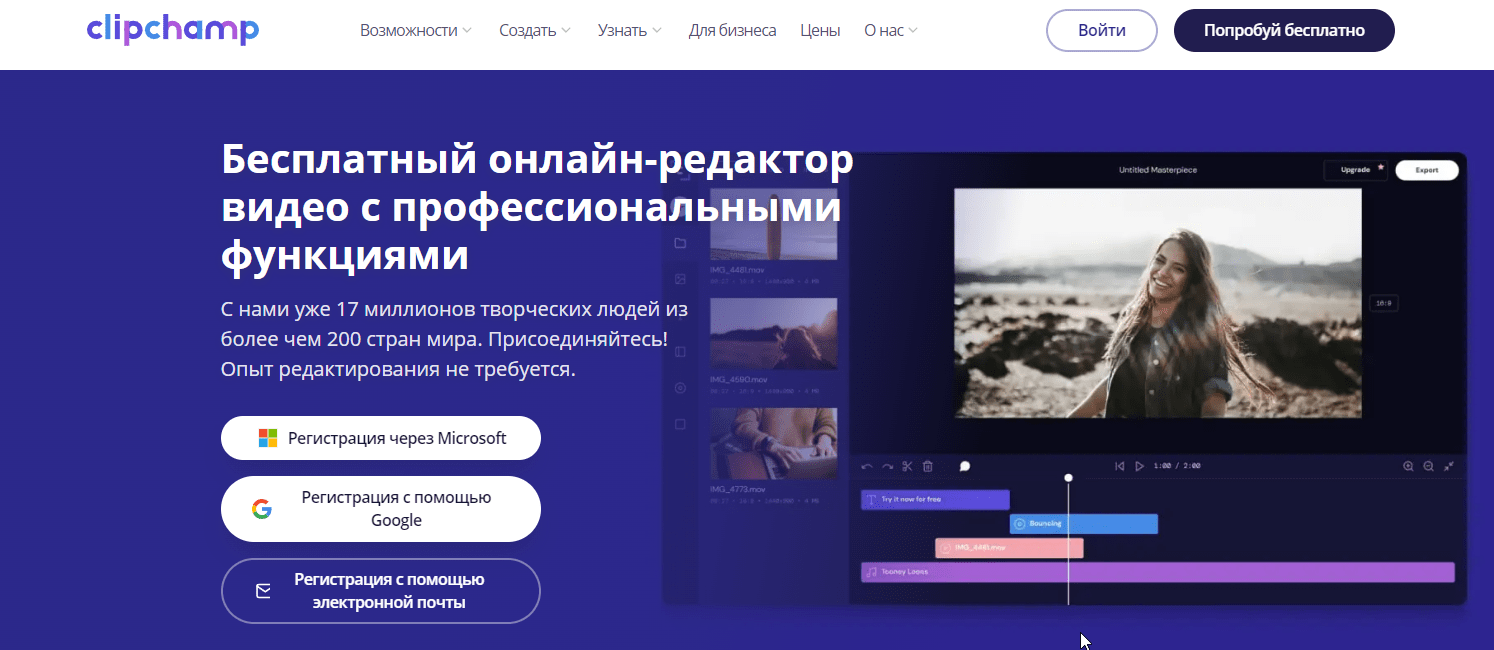
Task: Open the Узнать dropdown menu
Action: pos(629,31)
